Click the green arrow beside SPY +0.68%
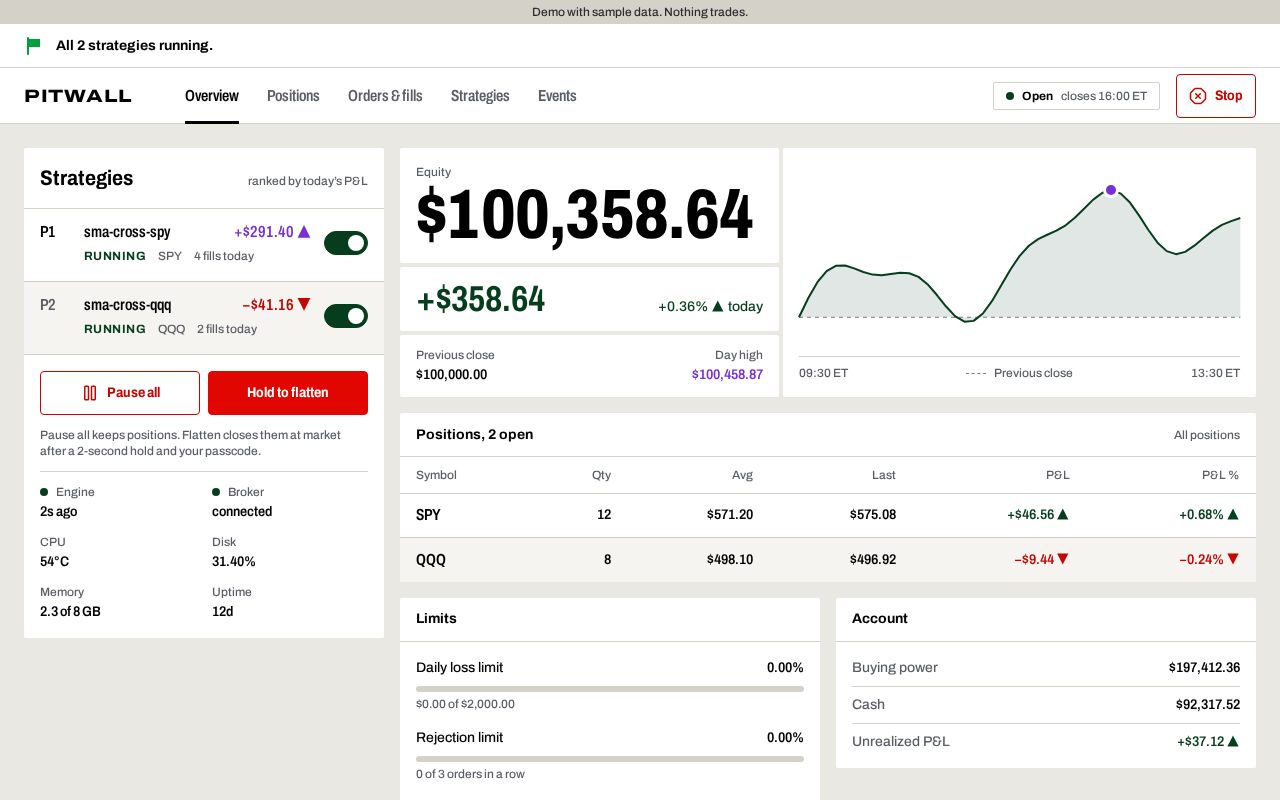1280x800 pixels. tap(1233, 514)
